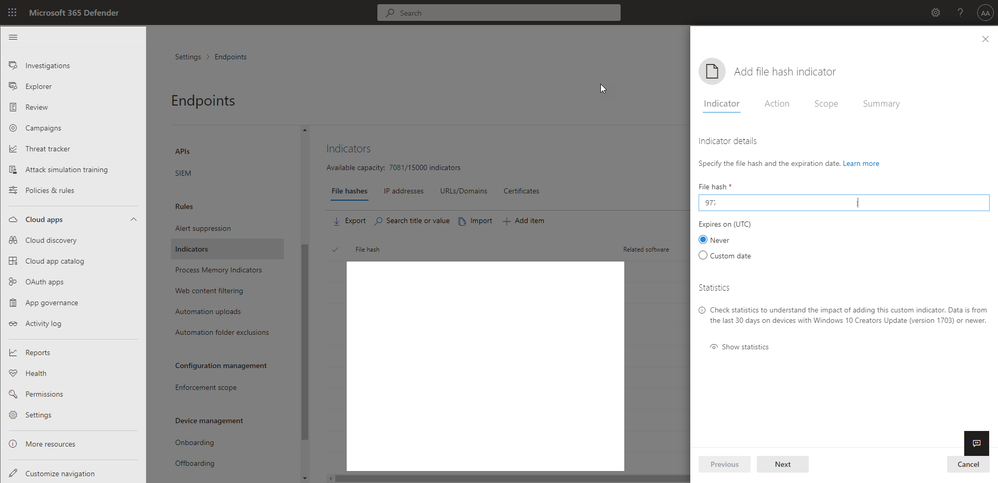Switch to the Action wizard tab

point(777,104)
